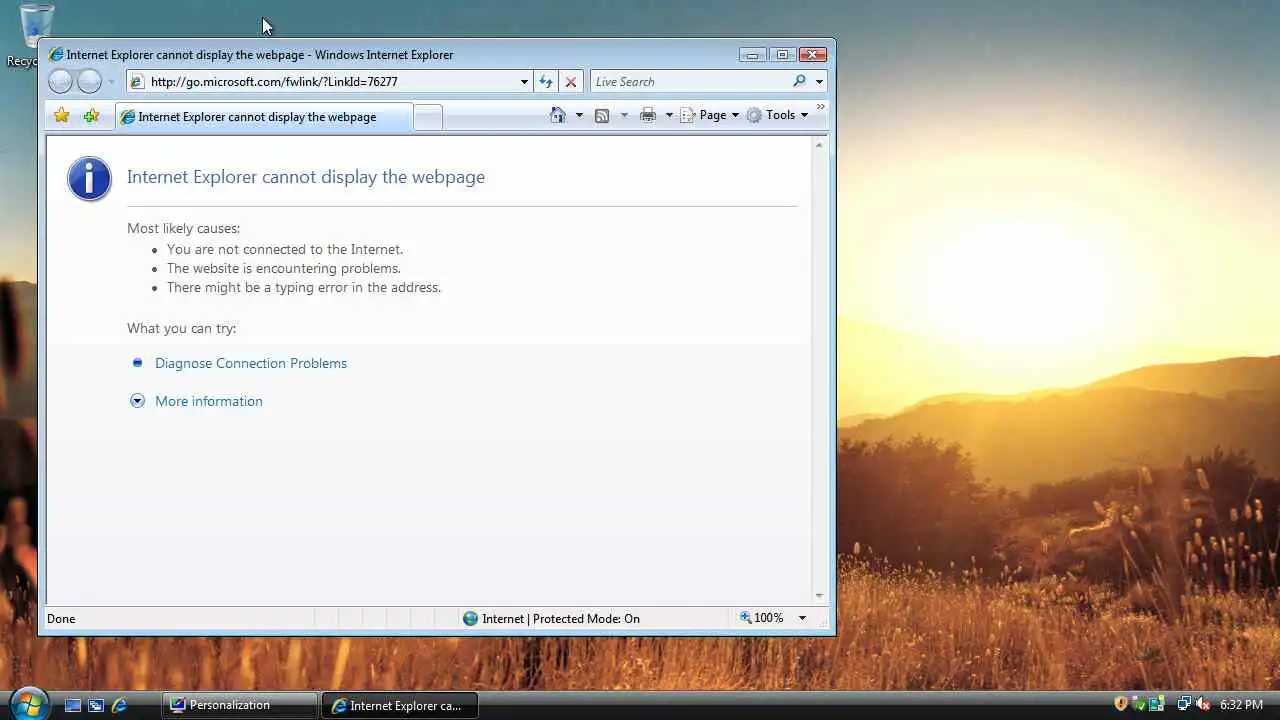Launch Internet Explorer from quick launch
Viewport: 1280px width, 720px height.
point(119,705)
